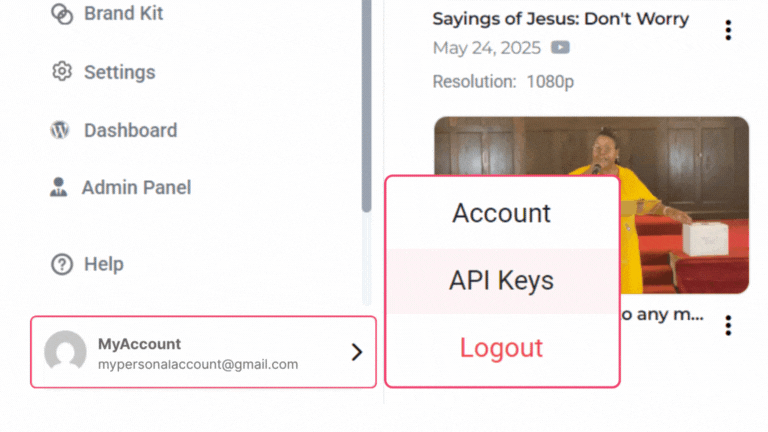
Task: Open the Help text link
Action: coord(104,264)
